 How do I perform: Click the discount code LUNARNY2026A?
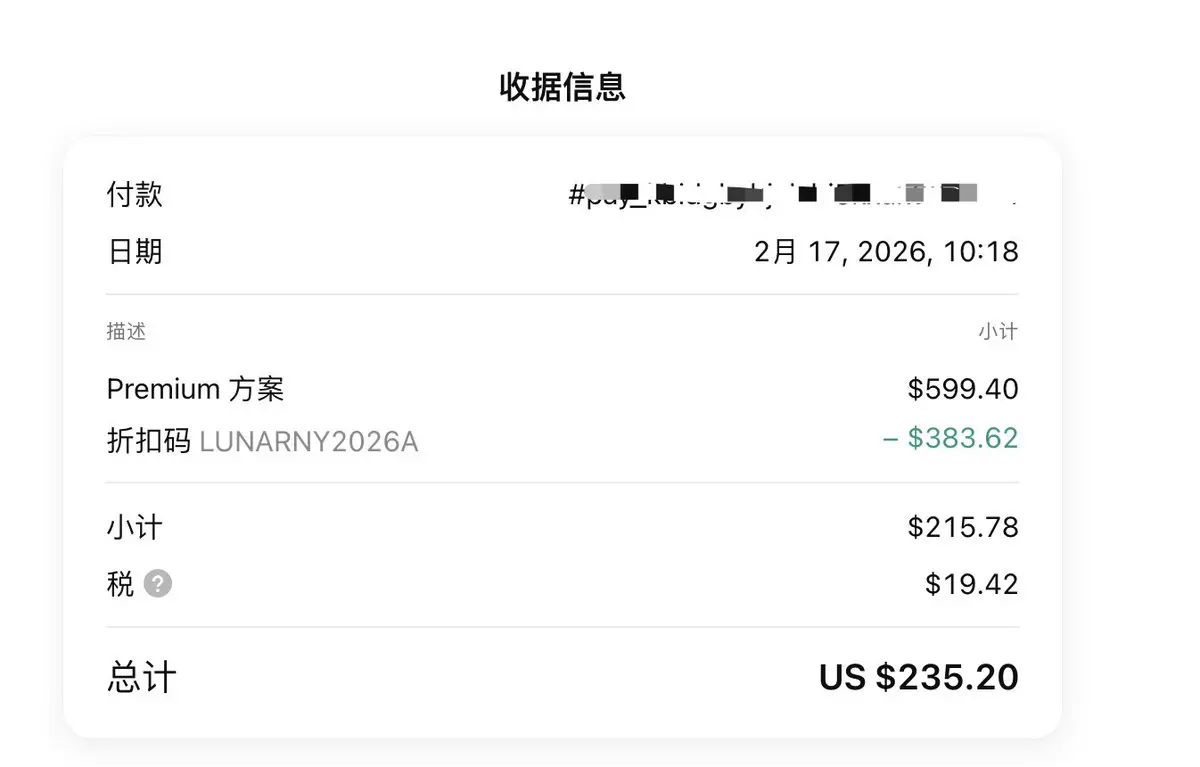(309, 442)
